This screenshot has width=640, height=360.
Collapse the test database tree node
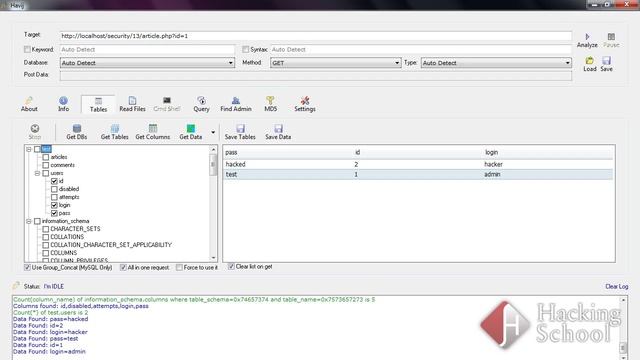coord(29,149)
